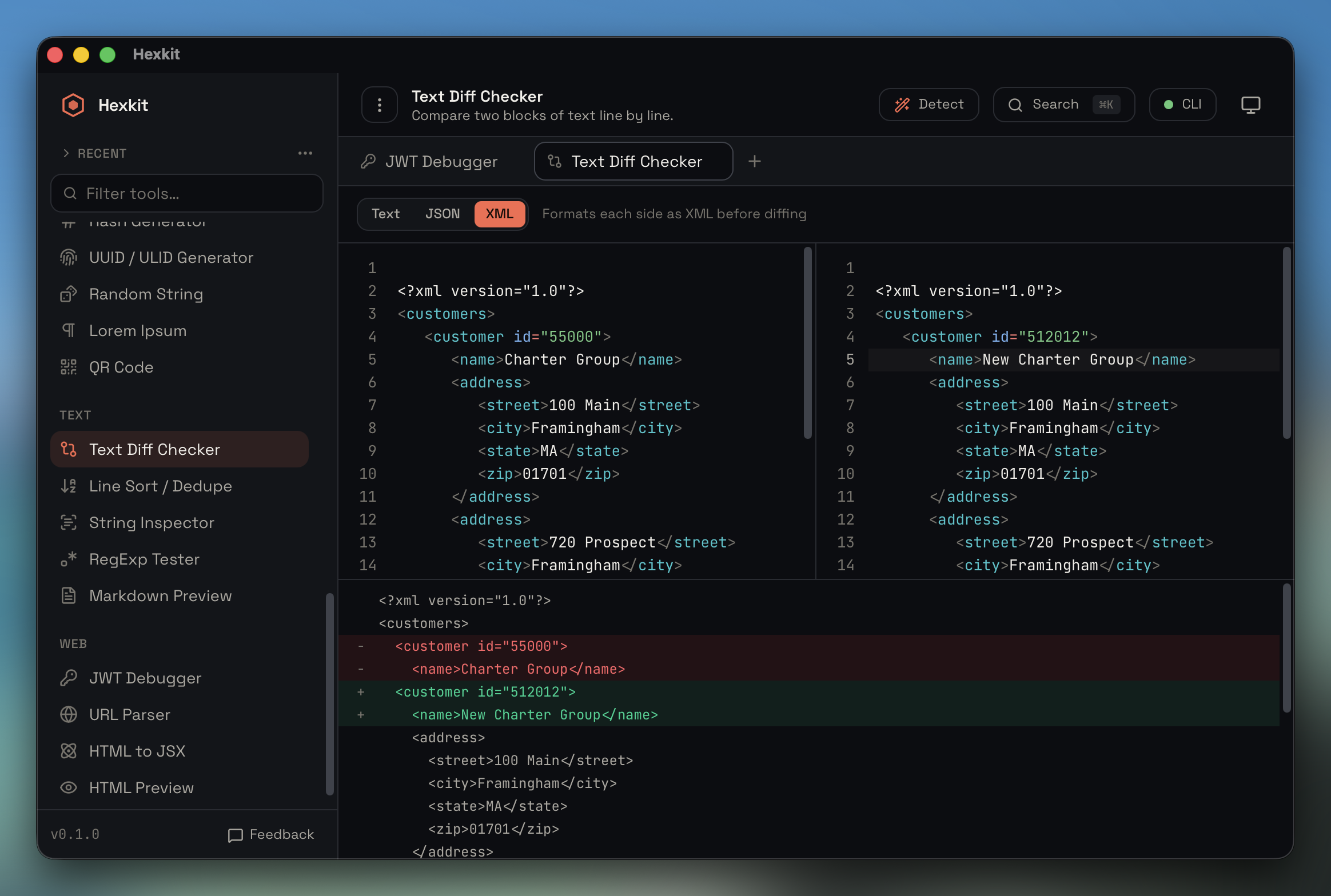The height and width of the screenshot is (896, 1331).
Task: Select the Text diff mode
Action: [x=385, y=214]
